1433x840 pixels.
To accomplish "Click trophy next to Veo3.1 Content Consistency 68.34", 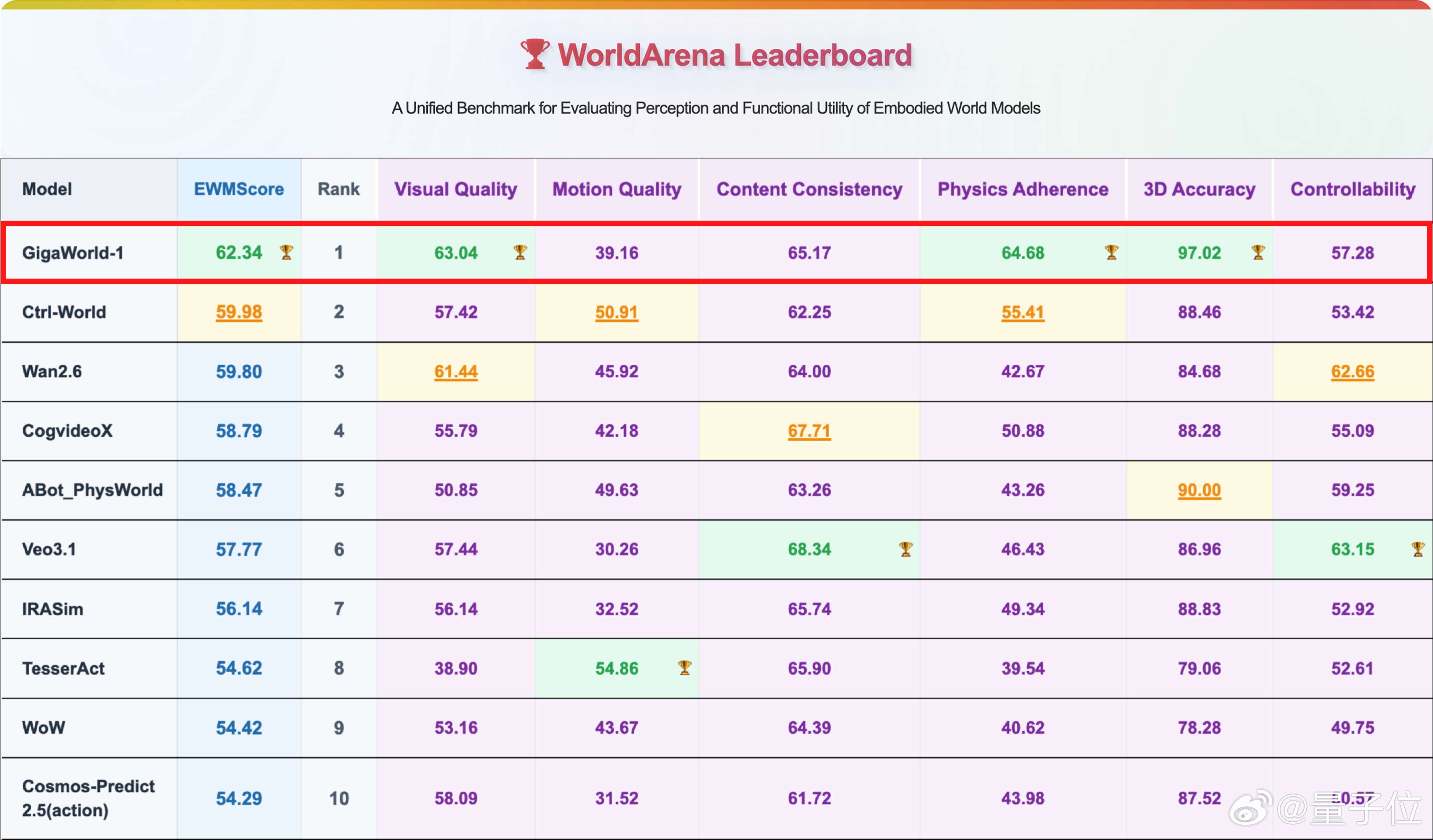I will pos(905,549).
